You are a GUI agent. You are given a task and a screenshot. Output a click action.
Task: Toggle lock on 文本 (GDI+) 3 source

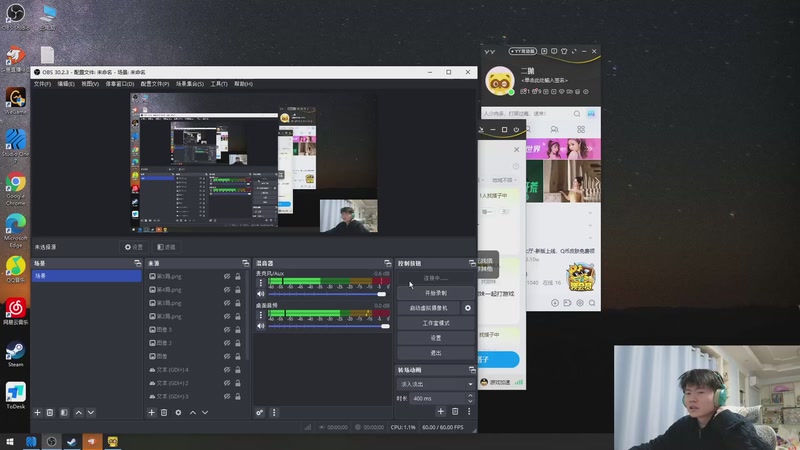[x=238, y=396]
